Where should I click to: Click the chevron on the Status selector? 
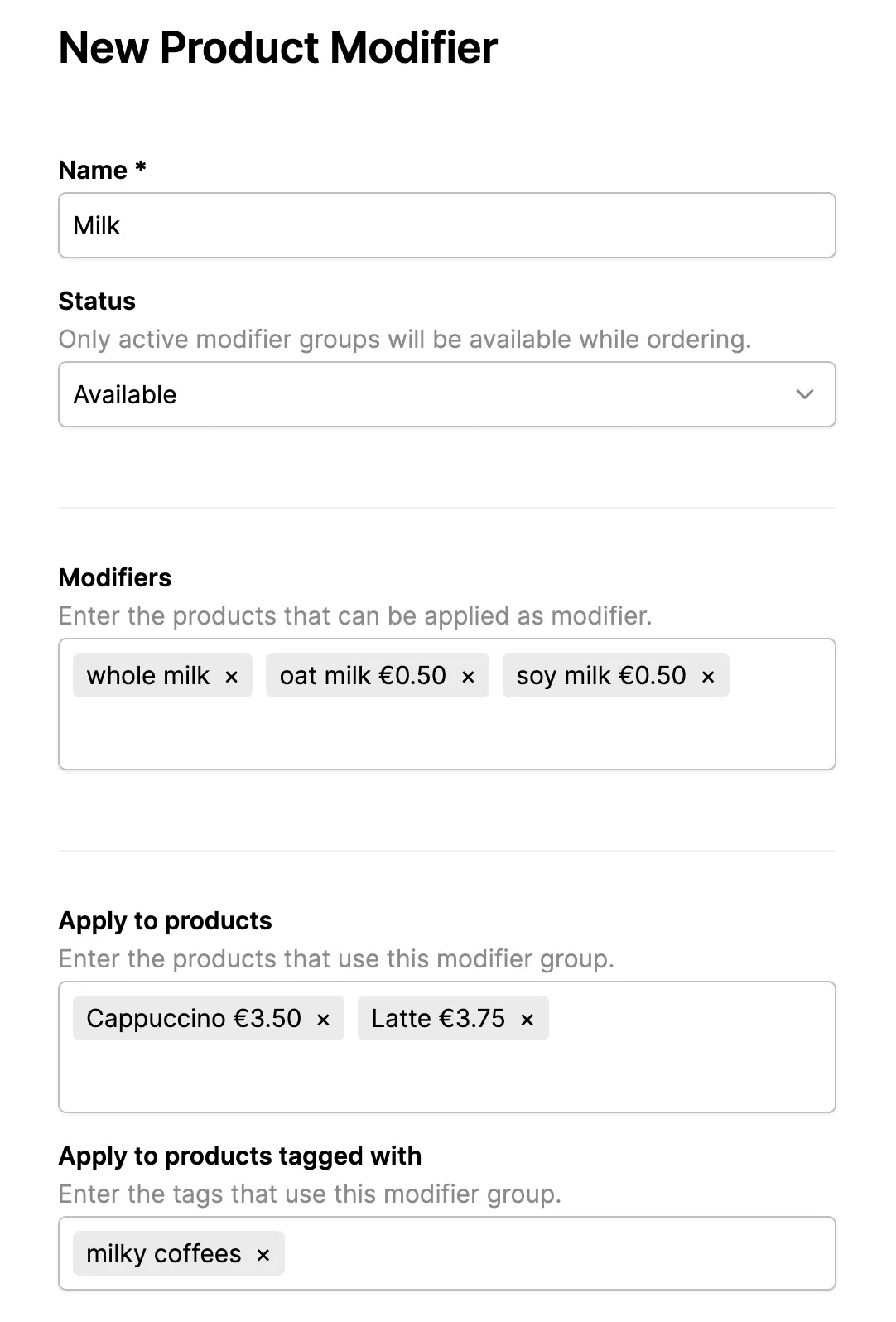(x=804, y=394)
